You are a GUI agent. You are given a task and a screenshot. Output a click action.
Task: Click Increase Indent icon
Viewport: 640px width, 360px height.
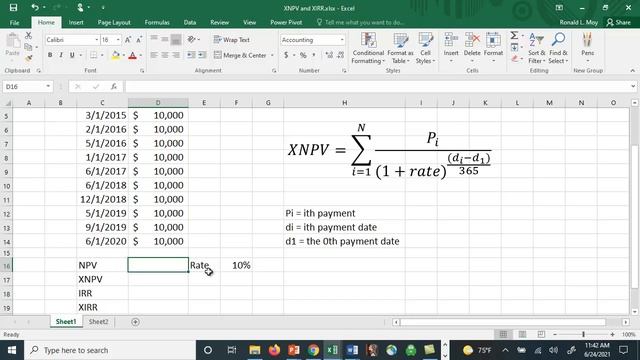[202, 55]
